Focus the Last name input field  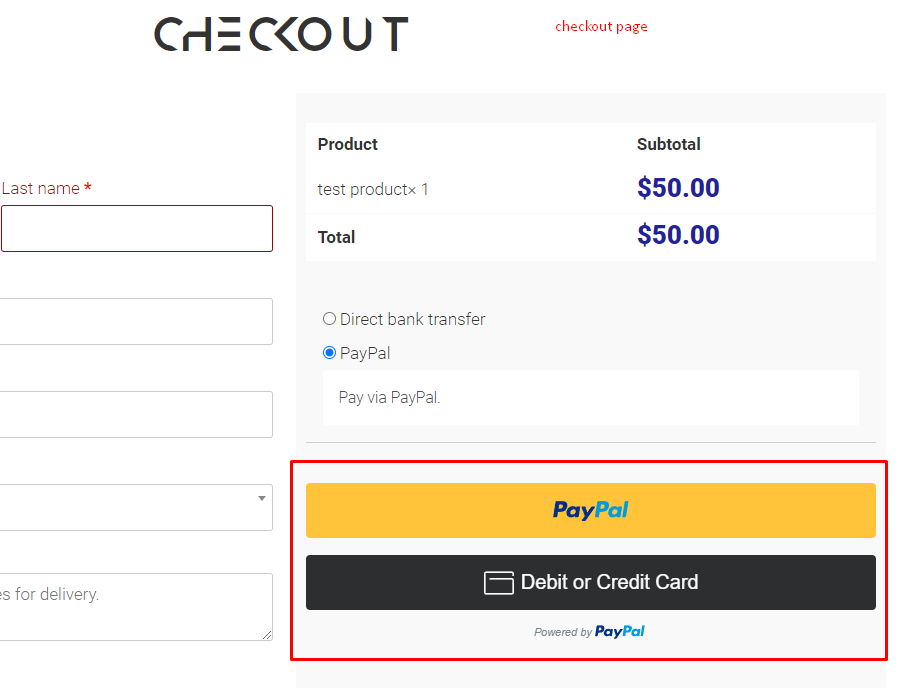(x=136, y=228)
